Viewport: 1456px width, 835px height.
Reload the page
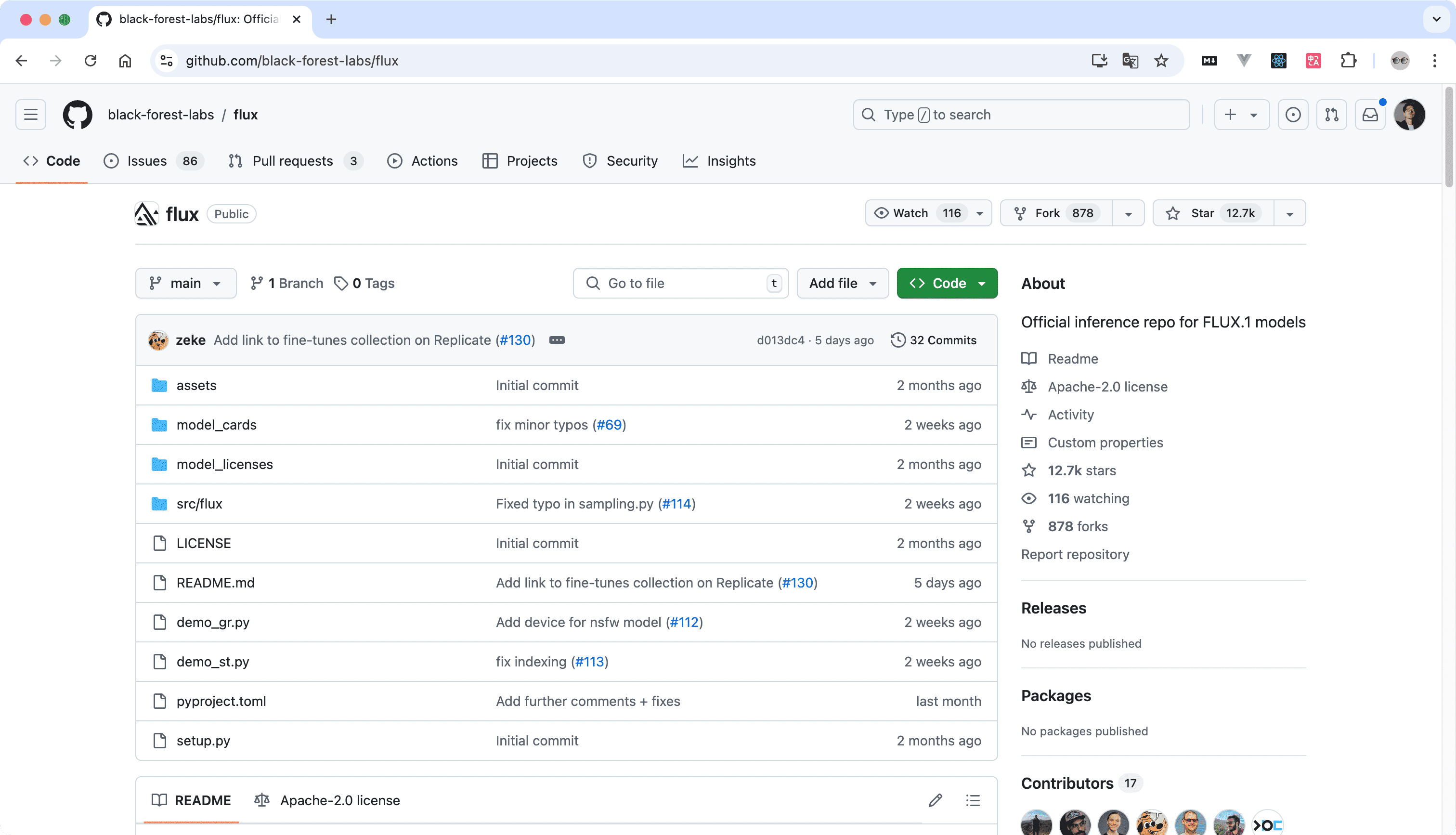[90, 61]
